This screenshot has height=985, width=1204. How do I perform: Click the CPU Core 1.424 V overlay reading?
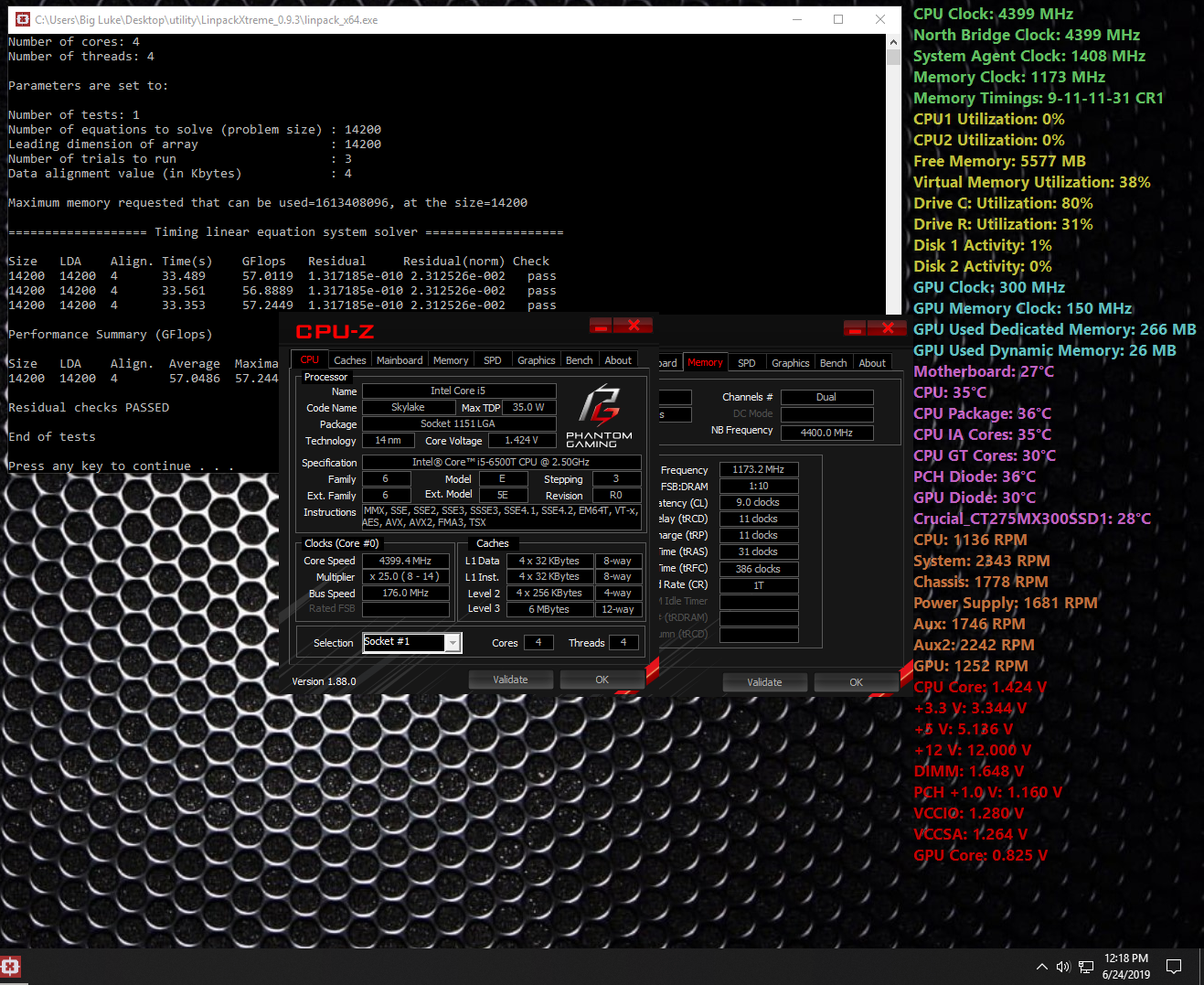click(980, 688)
